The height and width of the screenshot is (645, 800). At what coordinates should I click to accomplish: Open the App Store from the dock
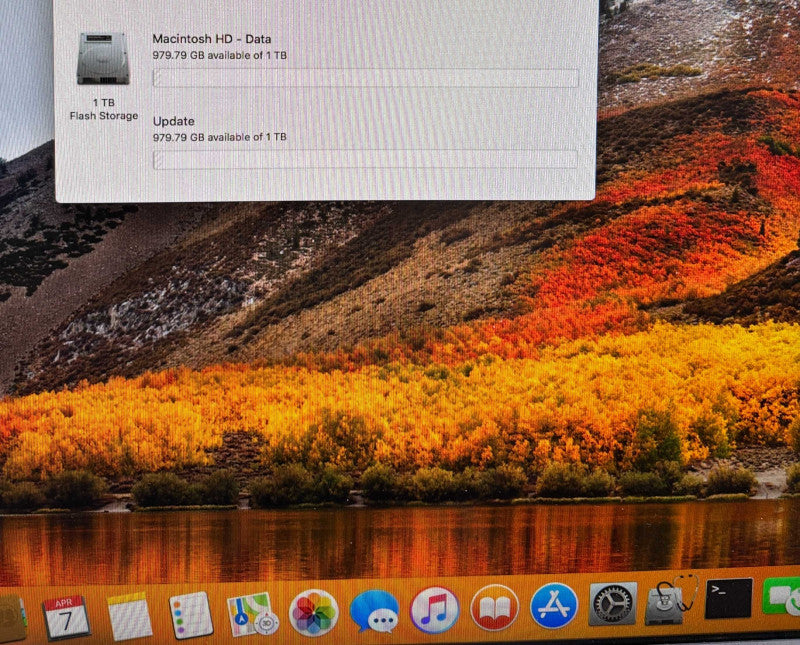pyautogui.click(x=554, y=606)
